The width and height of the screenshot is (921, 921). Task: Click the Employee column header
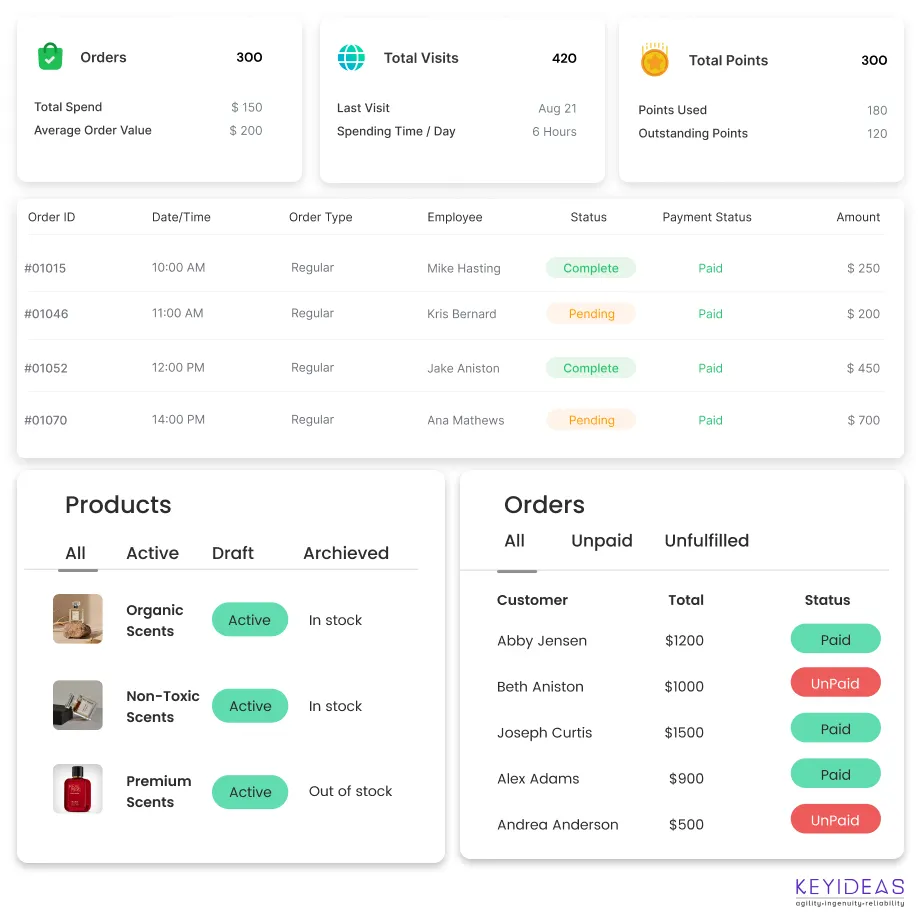click(x=455, y=217)
